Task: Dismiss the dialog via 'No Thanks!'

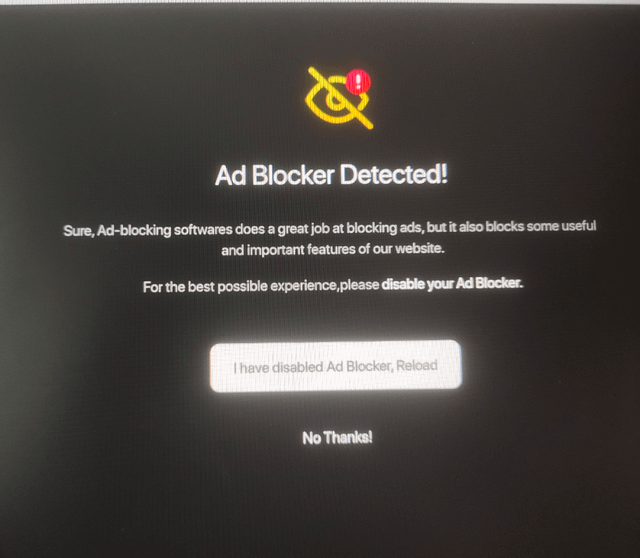Action: tap(337, 438)
